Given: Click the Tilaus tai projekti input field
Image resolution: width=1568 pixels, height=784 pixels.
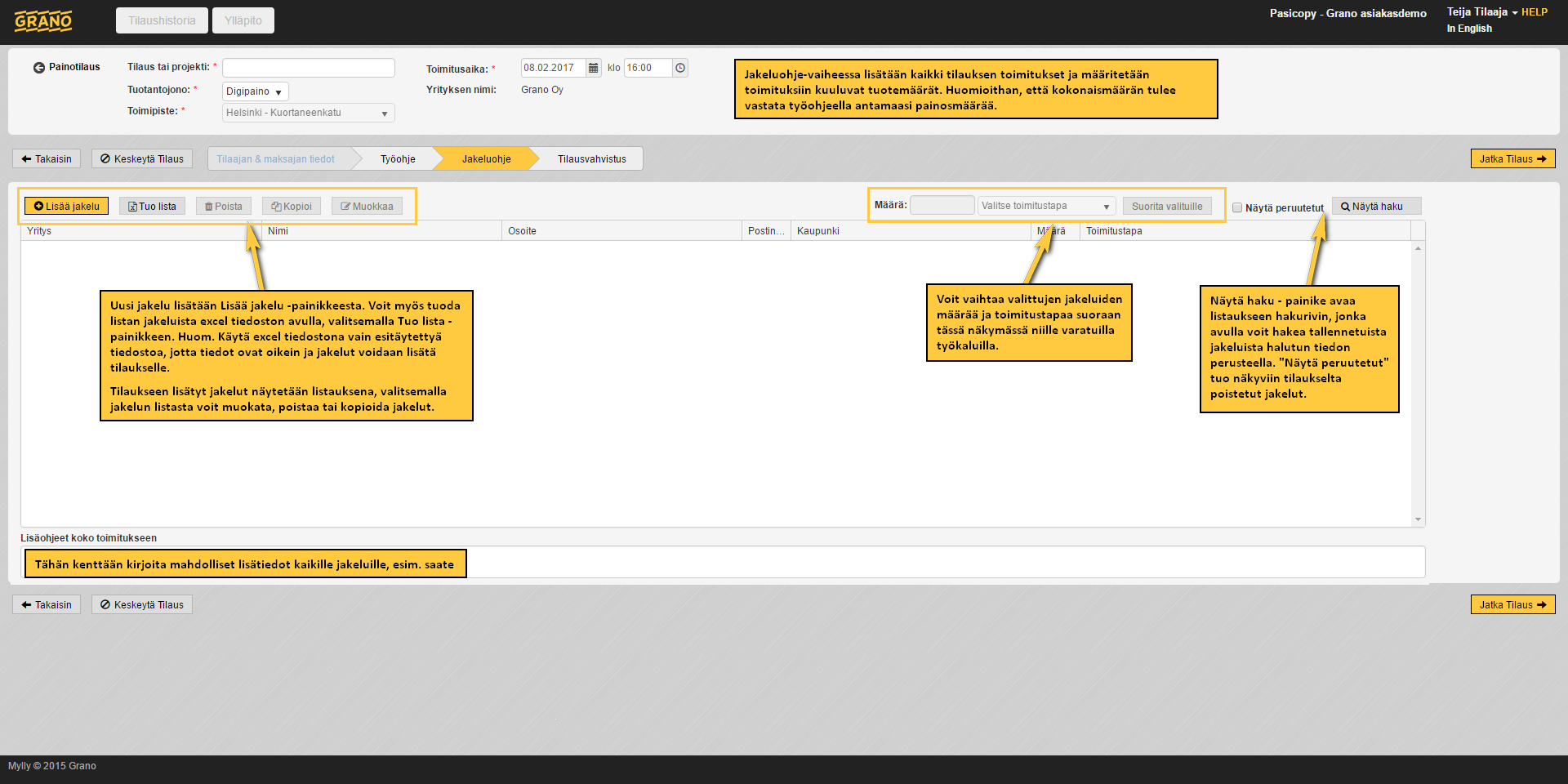Looking at the screenshot, I should coord(308,68).
